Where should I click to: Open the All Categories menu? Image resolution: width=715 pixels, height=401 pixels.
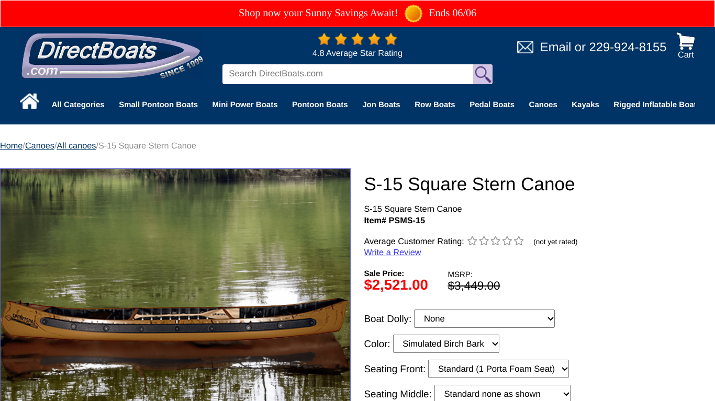(x=78, y=105)
